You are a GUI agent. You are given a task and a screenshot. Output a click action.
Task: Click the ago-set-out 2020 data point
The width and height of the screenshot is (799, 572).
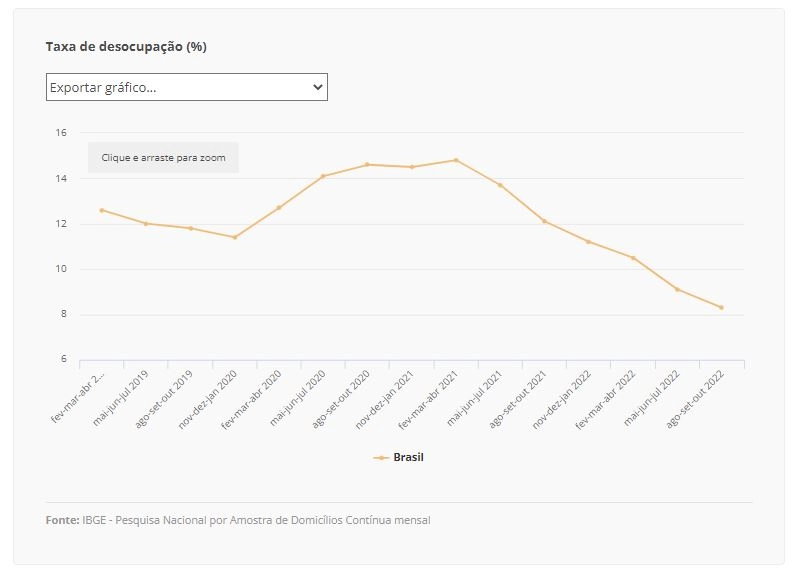click(367, 165)
